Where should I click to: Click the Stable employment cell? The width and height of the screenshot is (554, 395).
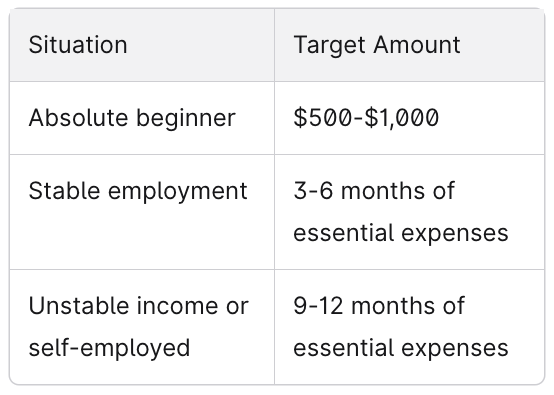tap(142, 212)
